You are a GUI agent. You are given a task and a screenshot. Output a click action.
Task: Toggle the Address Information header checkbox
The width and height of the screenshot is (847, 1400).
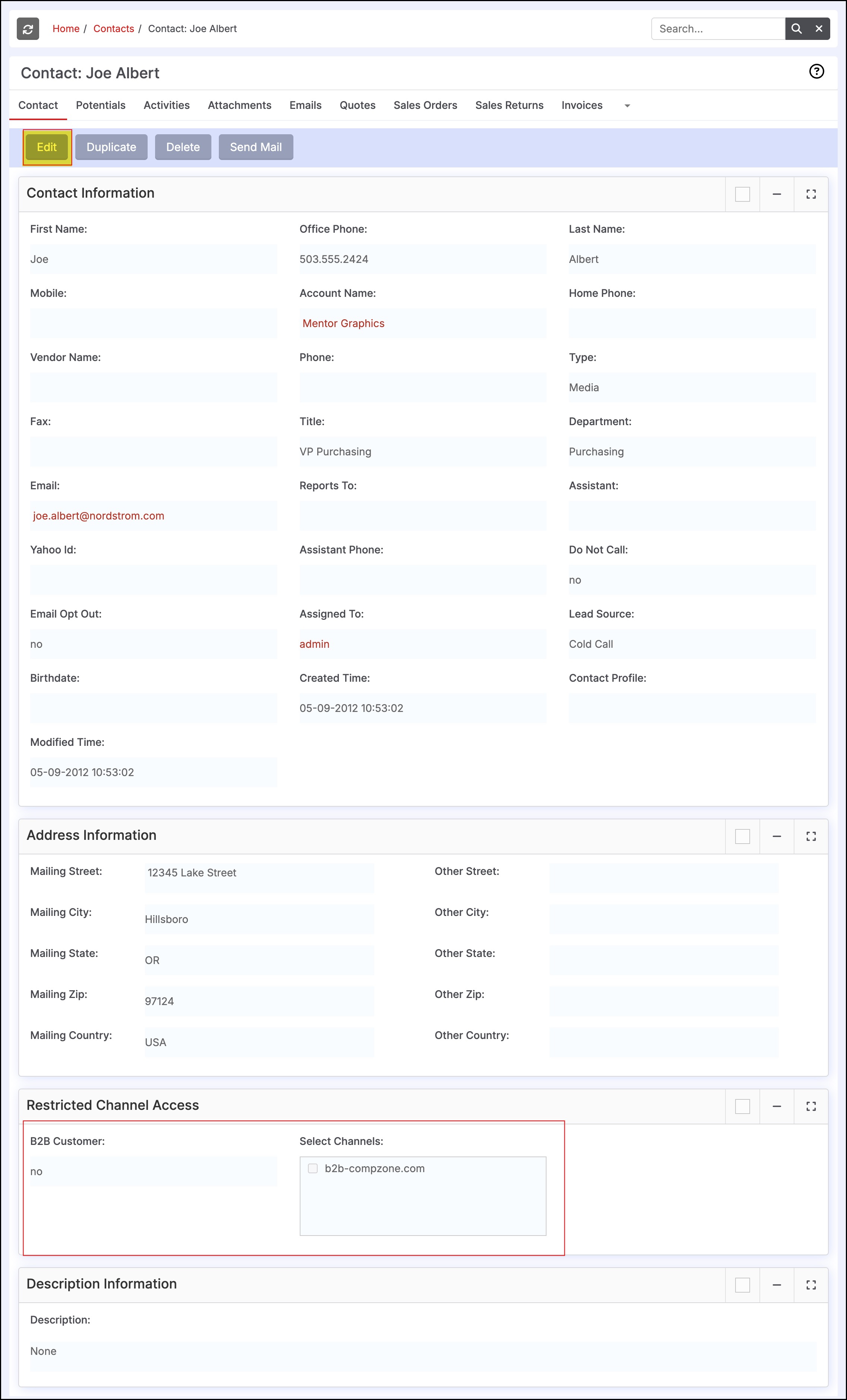(743, 836)
